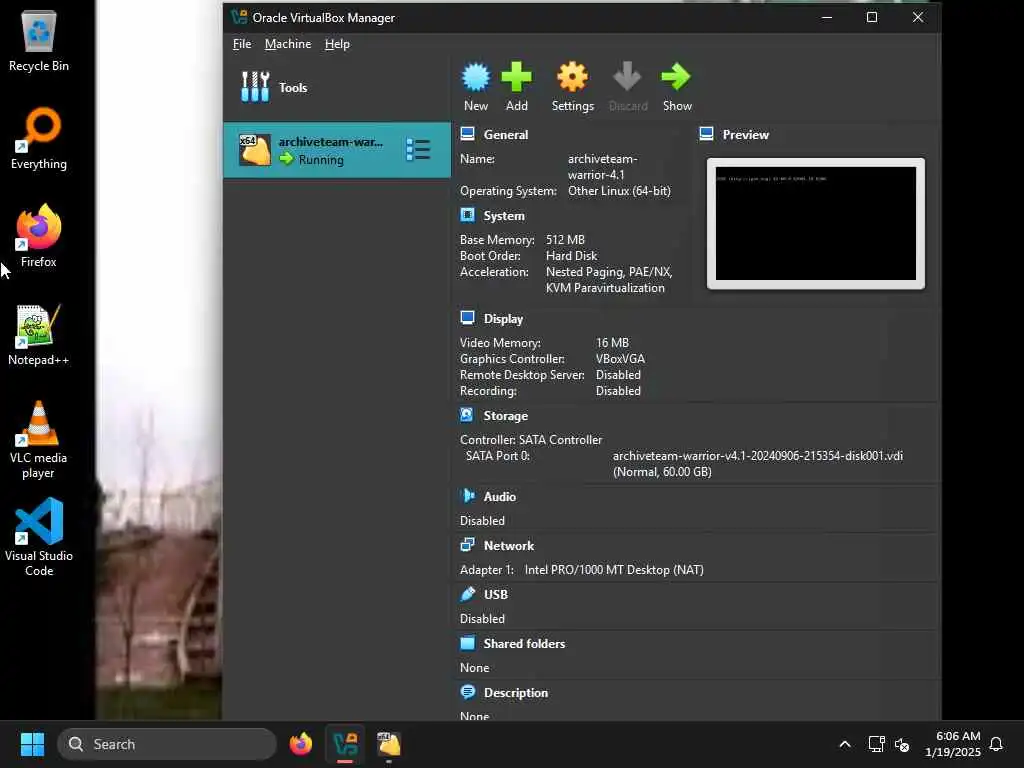This screenshot has width=1024, height=768.
Task: Expand the system tray hidden icons chevron
Action: tap(844, 744)
